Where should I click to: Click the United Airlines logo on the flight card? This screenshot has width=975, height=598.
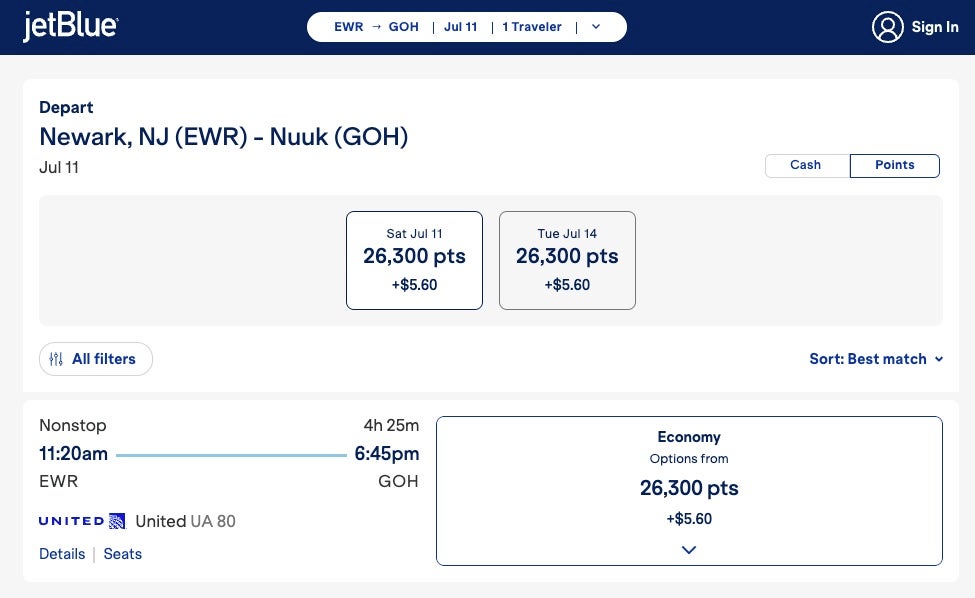80,520
